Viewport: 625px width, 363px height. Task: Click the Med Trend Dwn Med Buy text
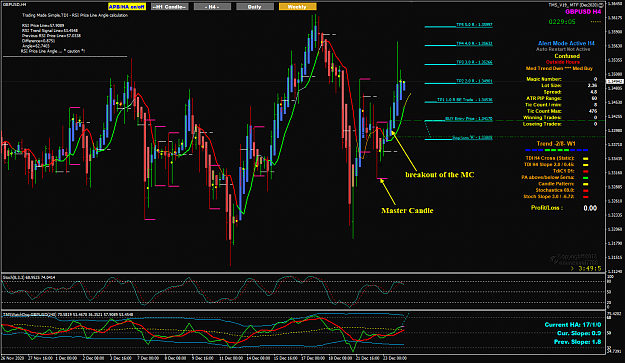[559, 69]
